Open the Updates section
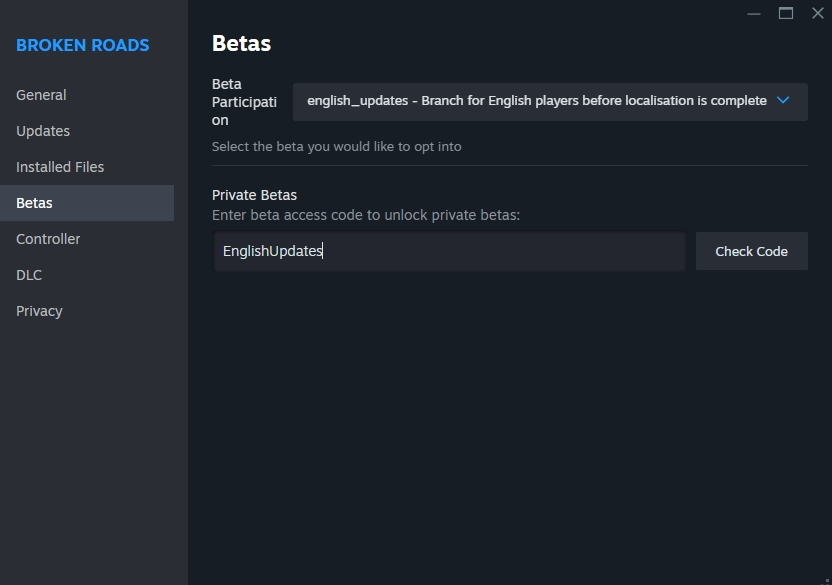Image resolution: width=832 pixels, height=585 pixels. [x=87, y=131]
